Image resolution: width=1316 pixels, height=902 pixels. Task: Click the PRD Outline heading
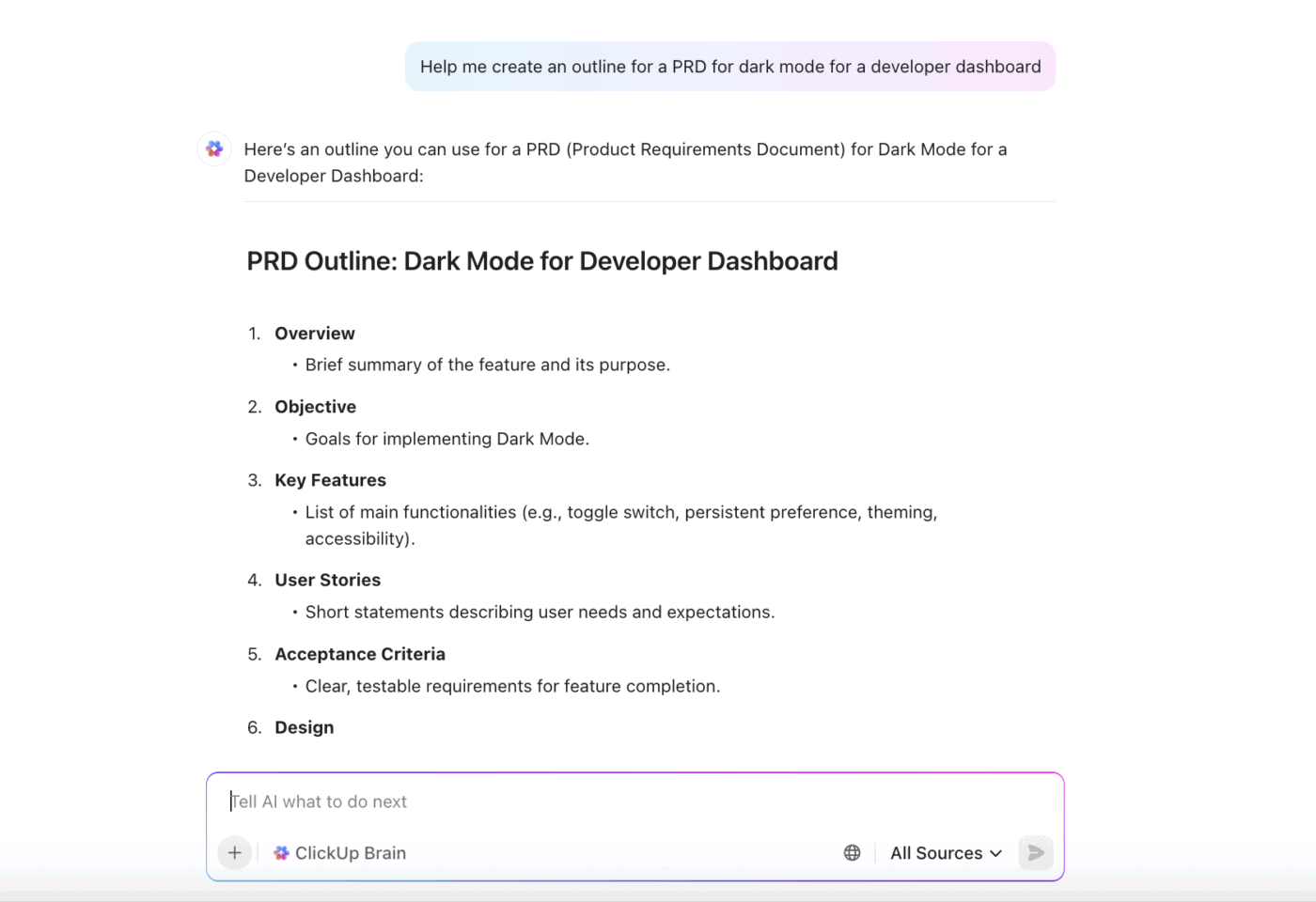click(x=542, y=261)
